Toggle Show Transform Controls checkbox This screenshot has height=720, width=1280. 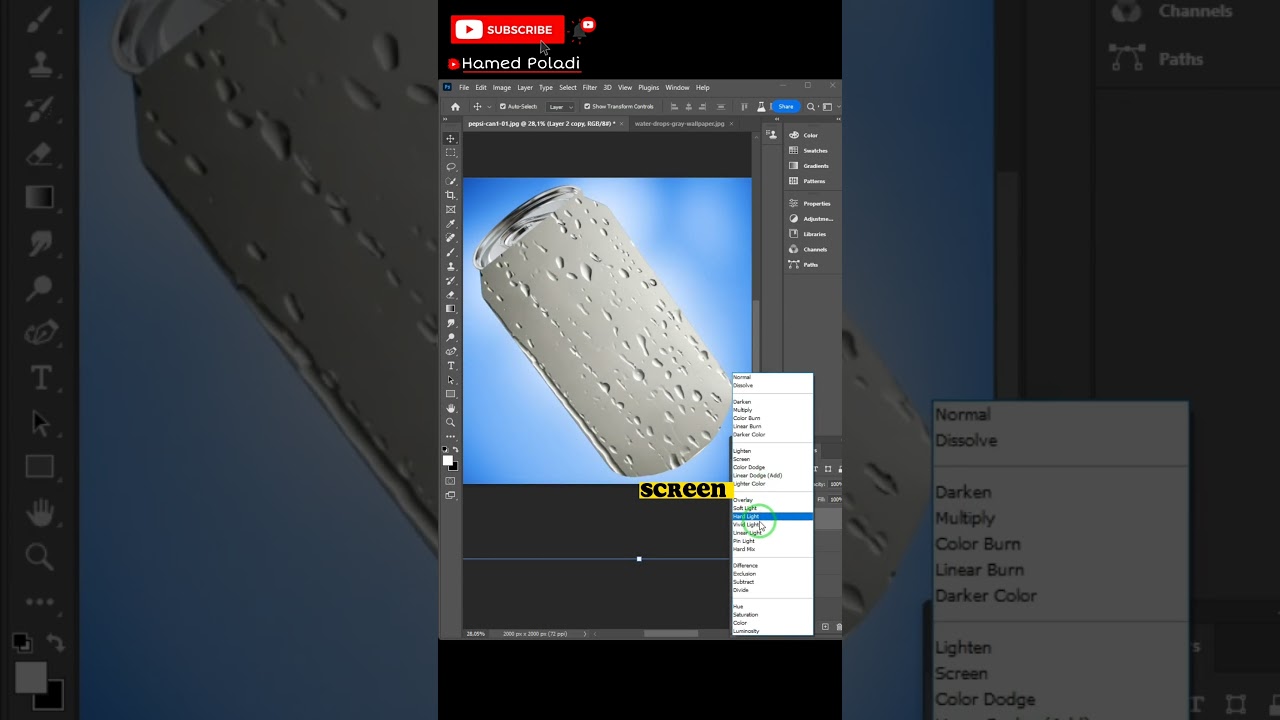[587, 106]
